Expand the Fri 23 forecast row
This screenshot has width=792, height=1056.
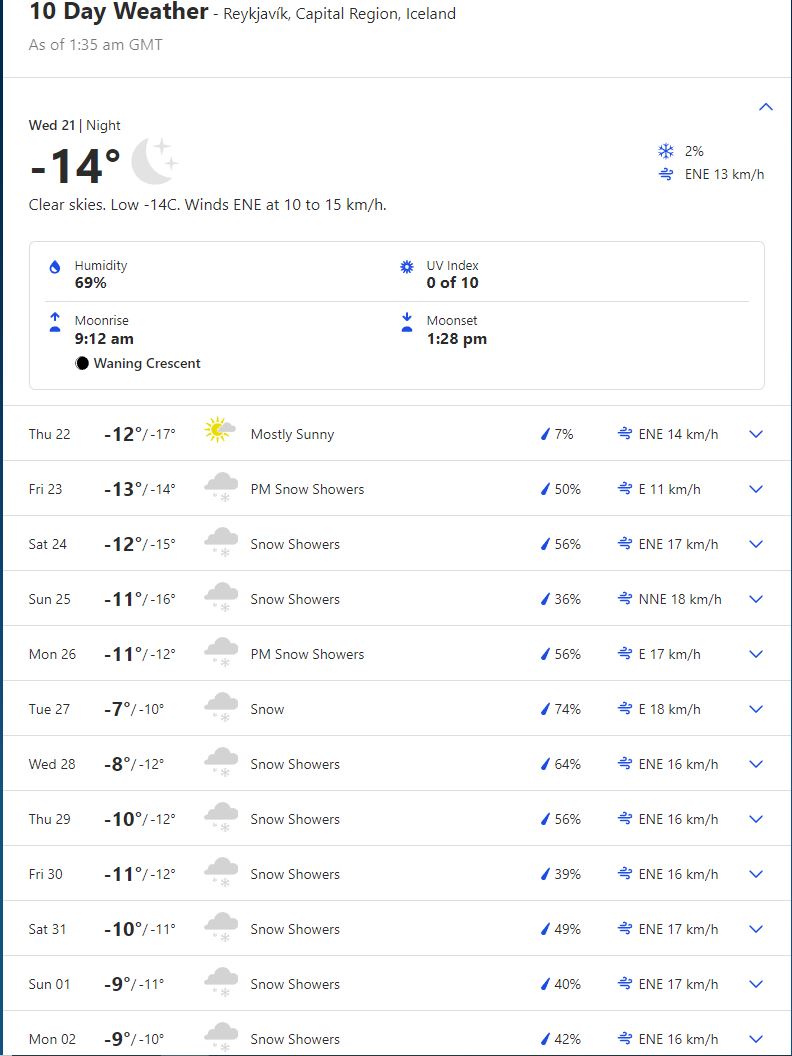(396, 489)
